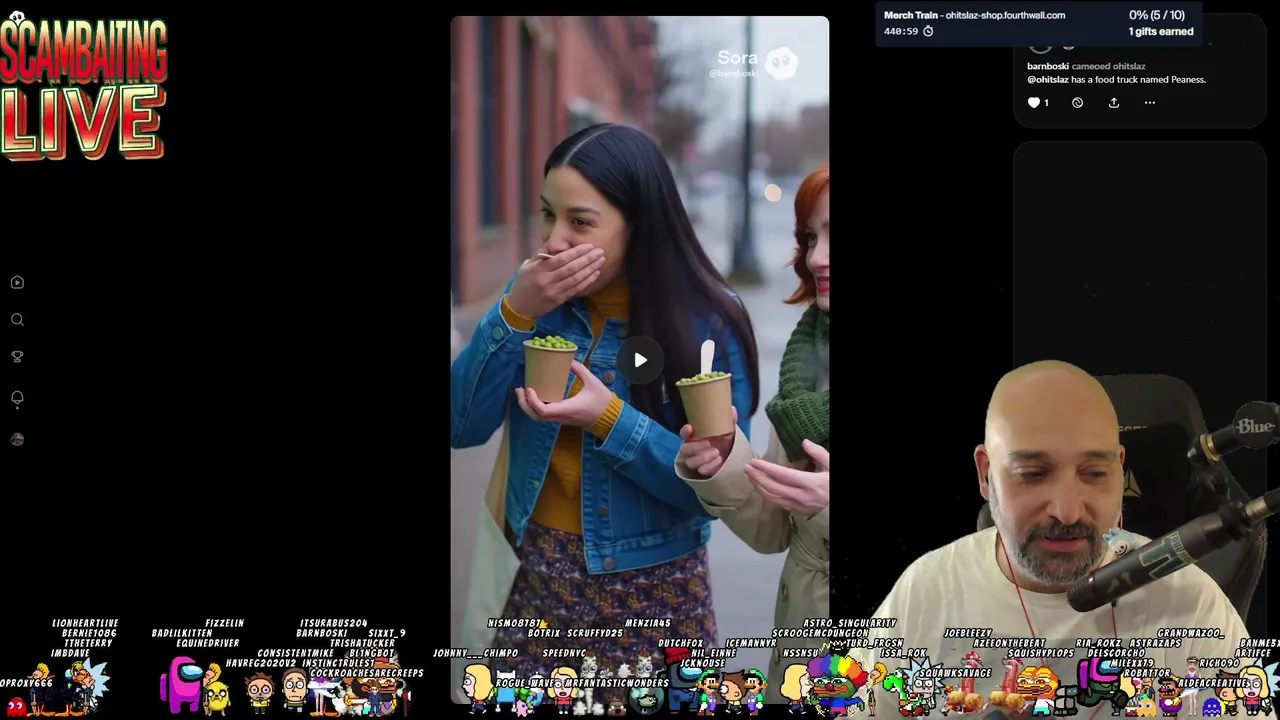Click the 'ASTRO_SINGULARITY' viewer name

[849, 623]
